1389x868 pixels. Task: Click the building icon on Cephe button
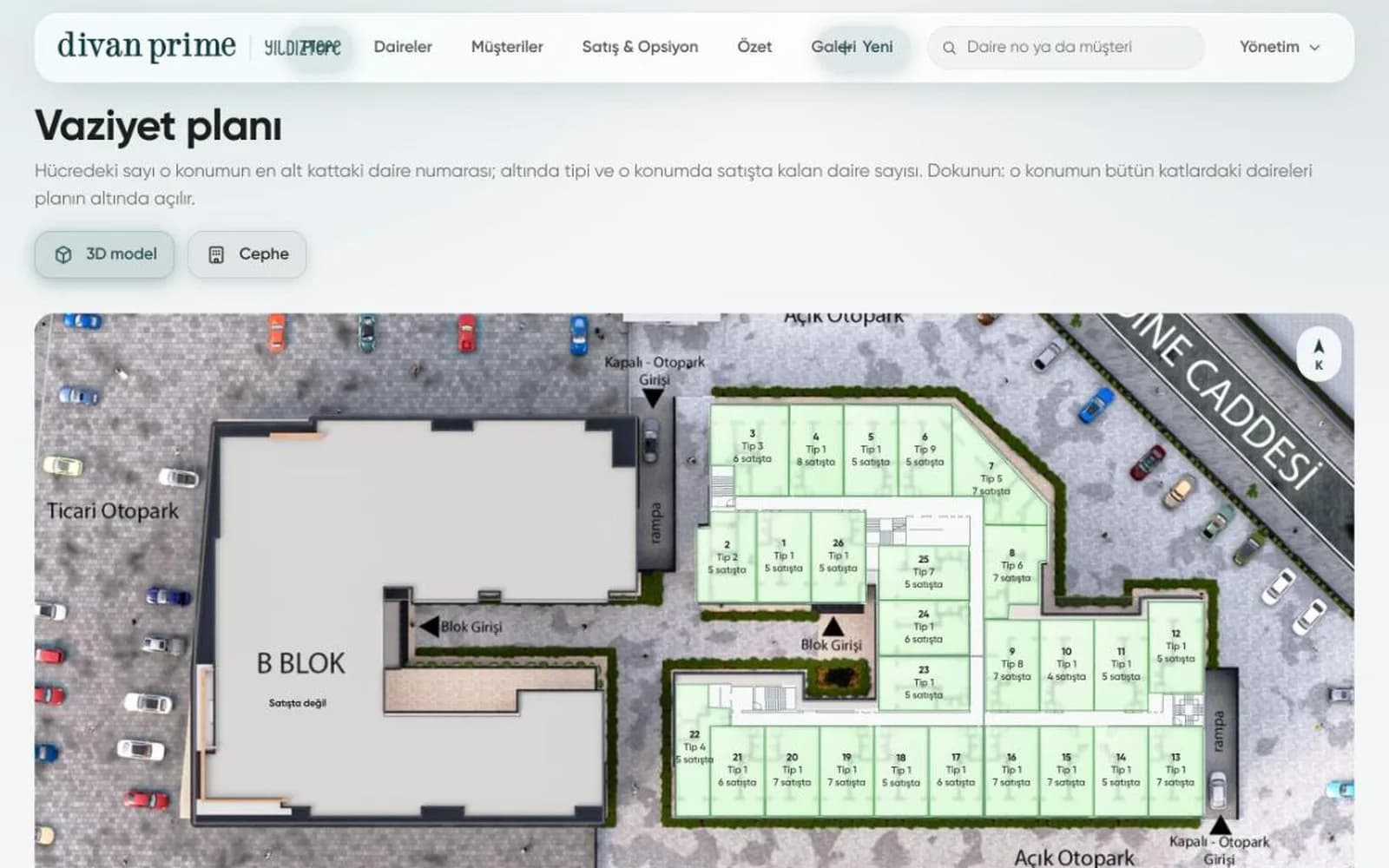[216, 254]
